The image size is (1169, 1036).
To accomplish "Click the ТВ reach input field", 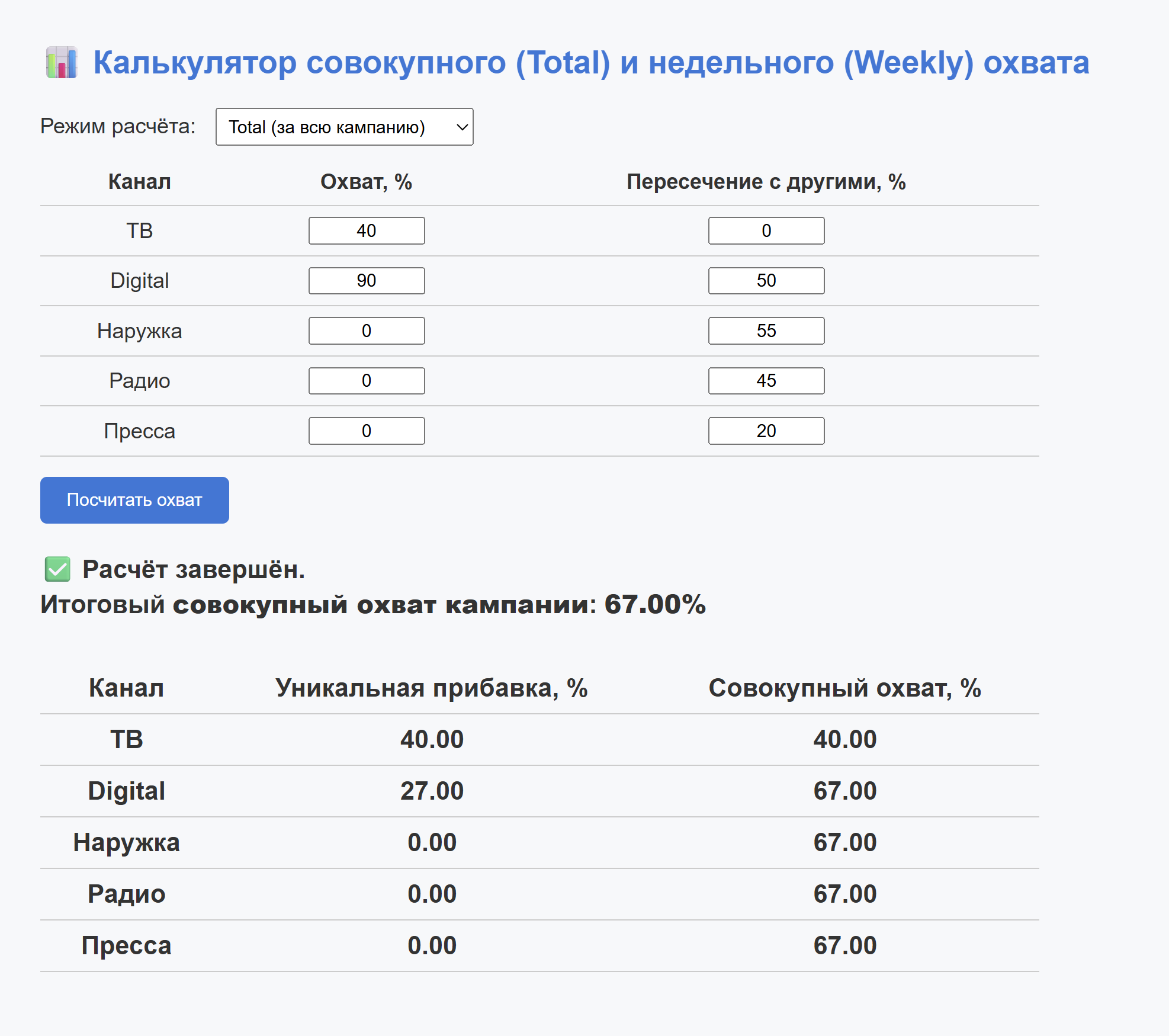I will [366, 230].
